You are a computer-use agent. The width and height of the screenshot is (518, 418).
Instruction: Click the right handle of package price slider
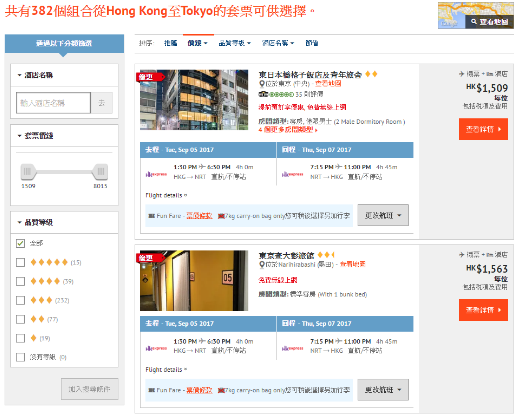(100, 171)
